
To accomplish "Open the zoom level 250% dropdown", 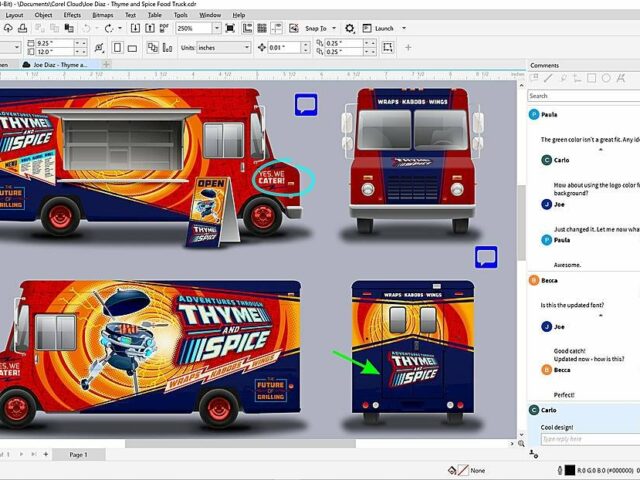I will pos(222,28).
